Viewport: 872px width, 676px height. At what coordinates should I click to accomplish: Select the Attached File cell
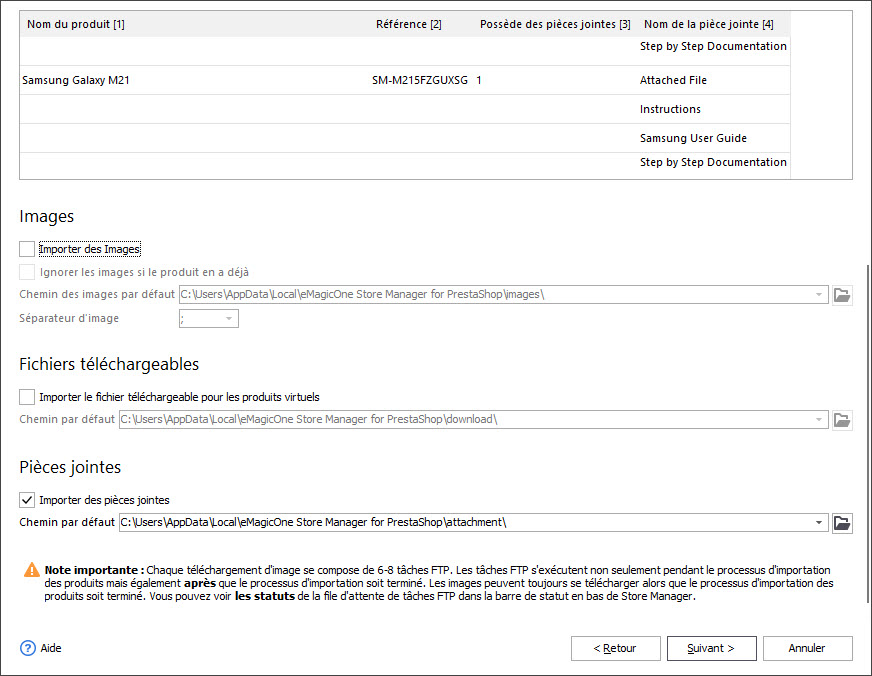point(714,80)
